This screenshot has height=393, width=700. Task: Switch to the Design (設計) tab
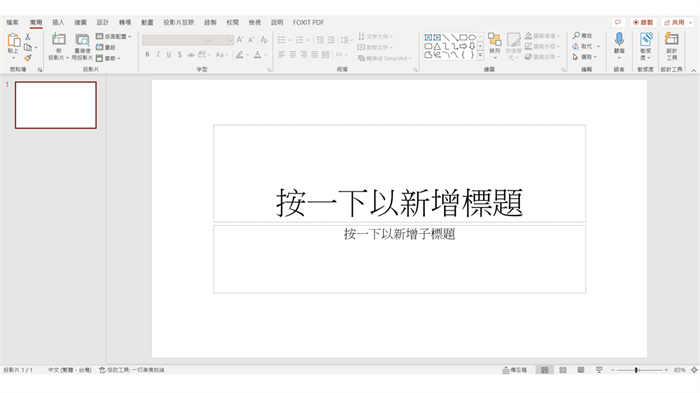coord(103,22)
